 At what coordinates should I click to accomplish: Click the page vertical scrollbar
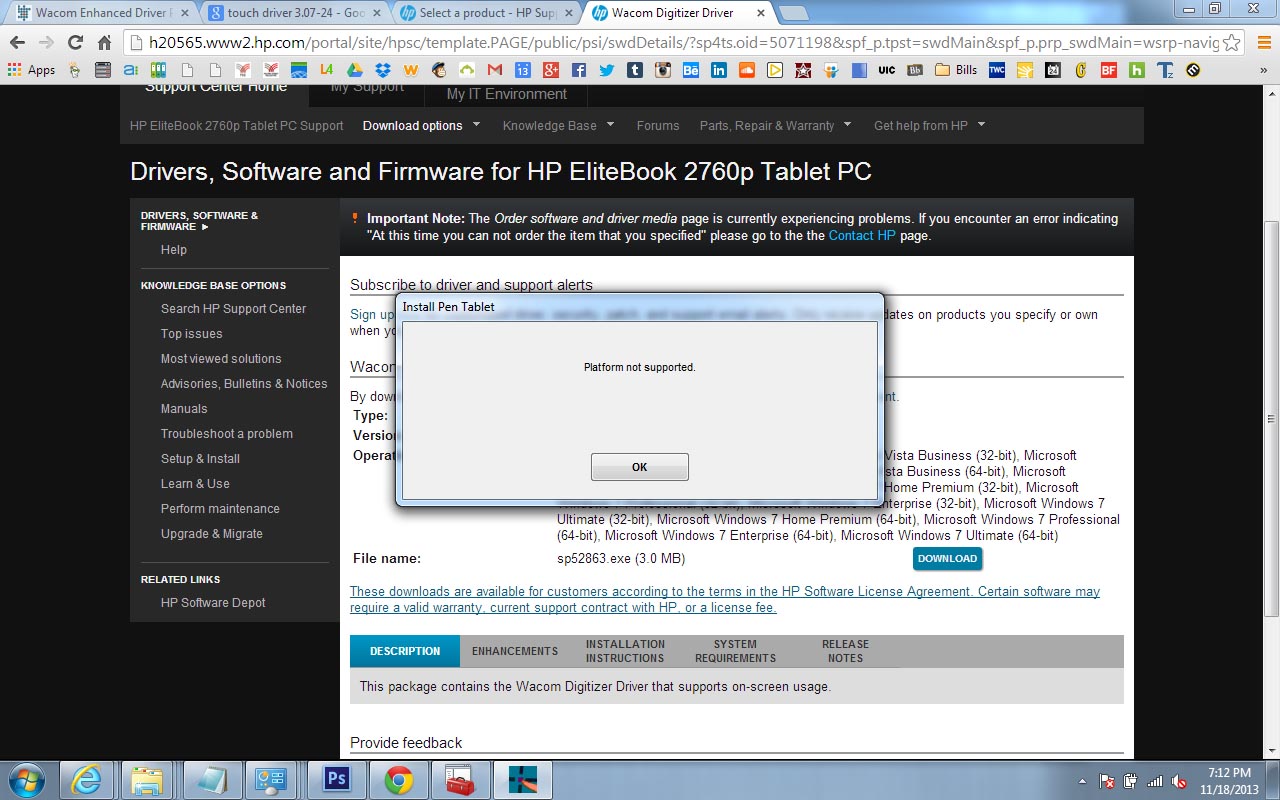click(1271, 420)
